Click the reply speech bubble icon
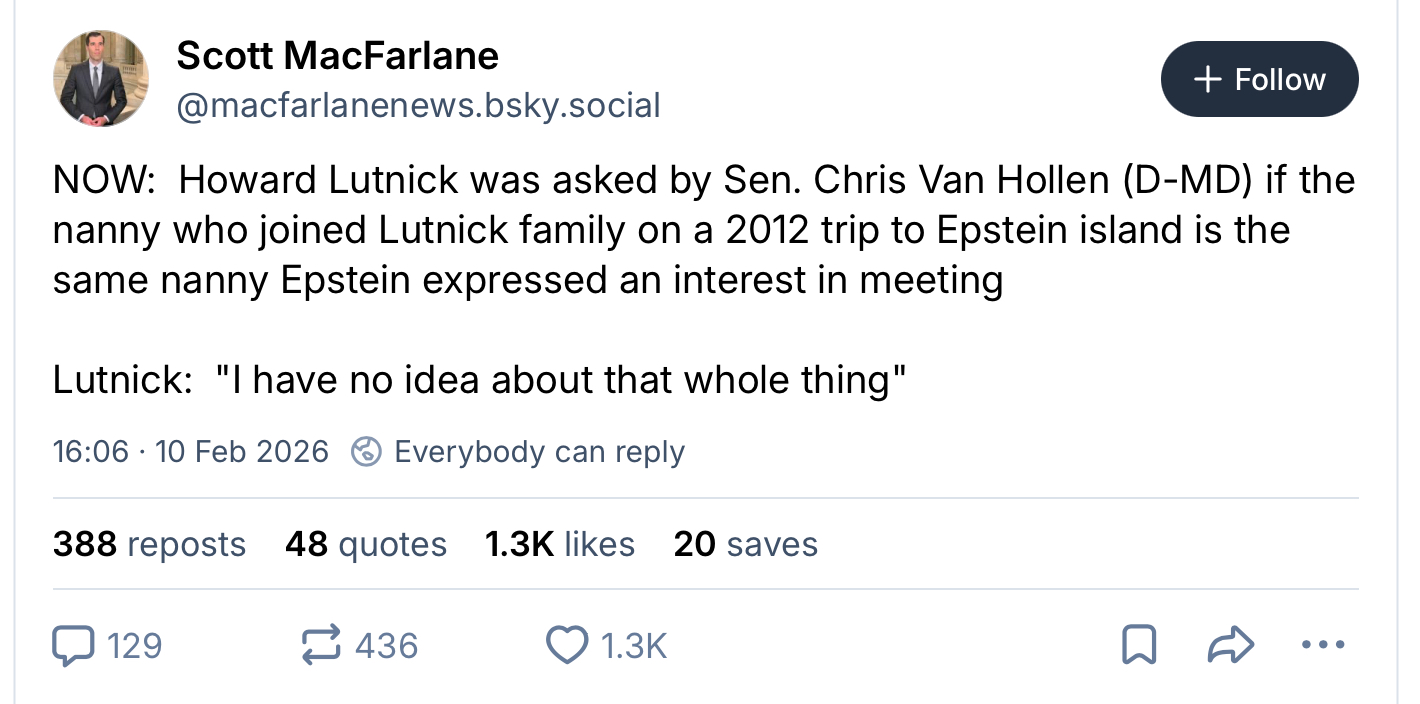This screenshot has width=1420, height=704. click(72, 645)
